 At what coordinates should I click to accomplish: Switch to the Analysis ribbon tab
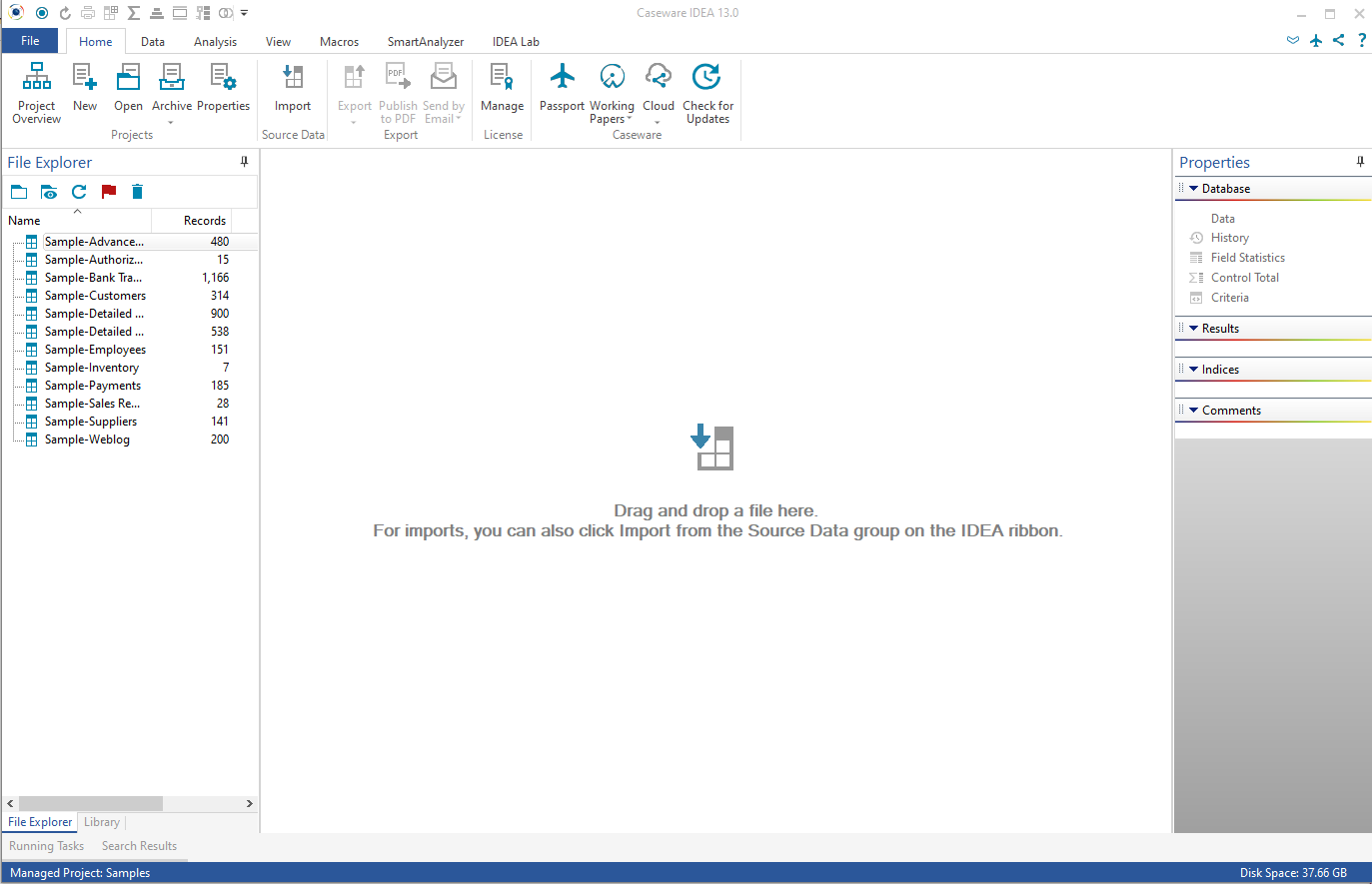[x=215, y=42]
